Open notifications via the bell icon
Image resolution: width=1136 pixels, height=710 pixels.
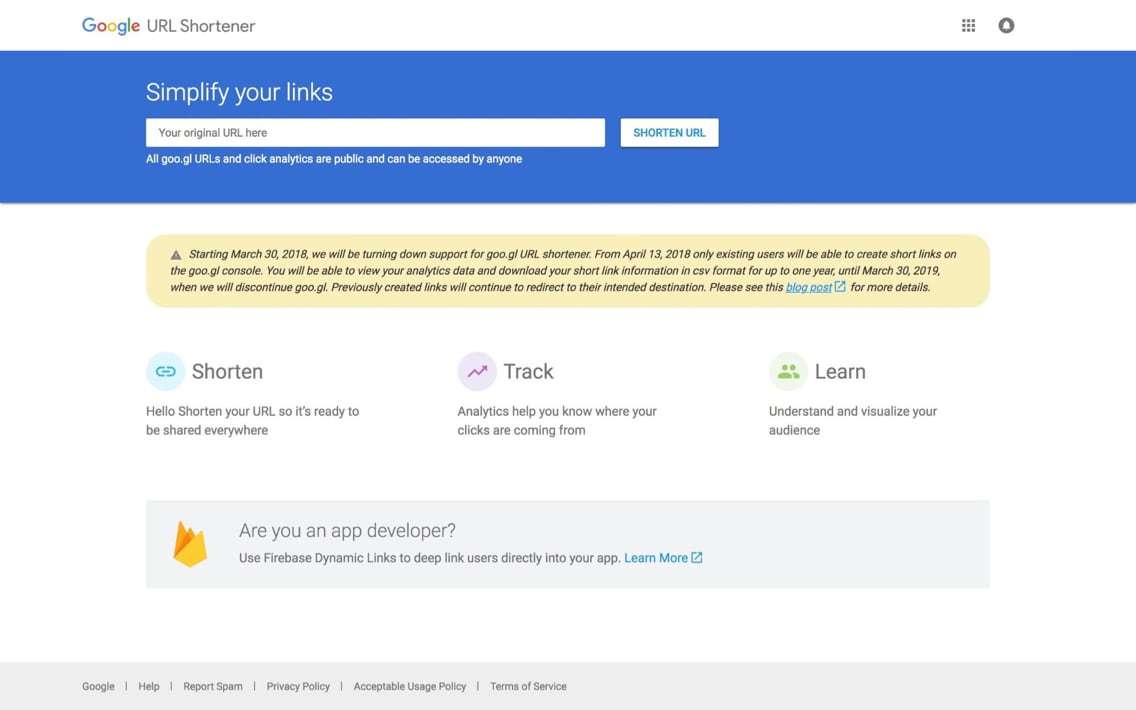1006,25
